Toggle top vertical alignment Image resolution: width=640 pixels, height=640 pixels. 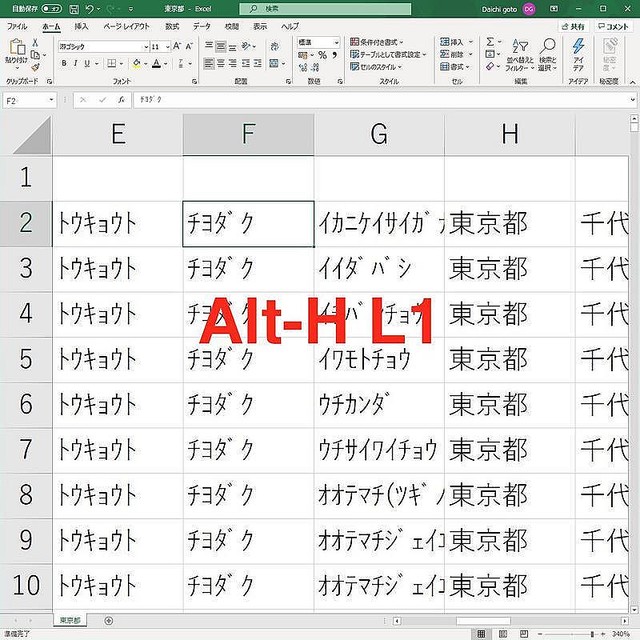pyautogui.click(x=209, y=46)
